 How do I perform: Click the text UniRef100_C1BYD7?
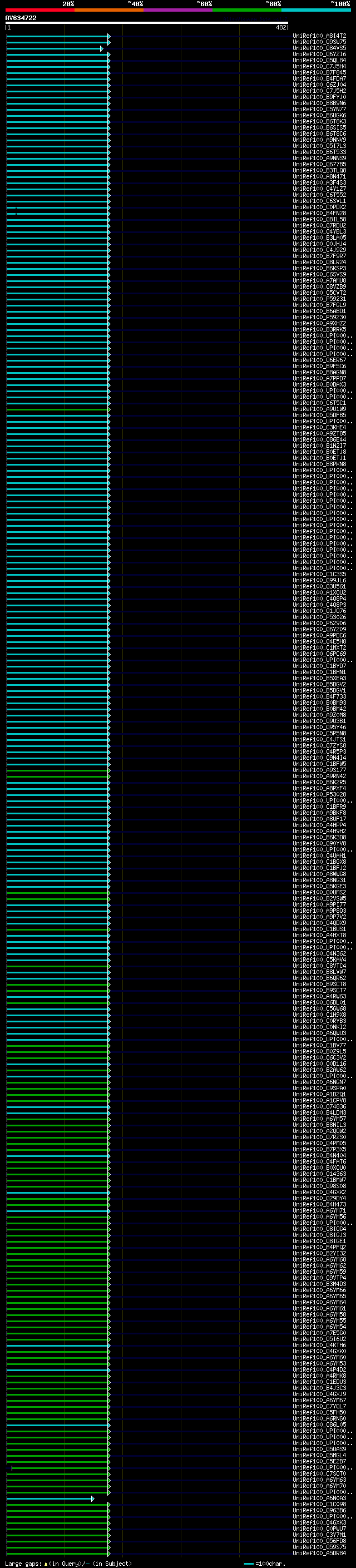click(319, 666)
